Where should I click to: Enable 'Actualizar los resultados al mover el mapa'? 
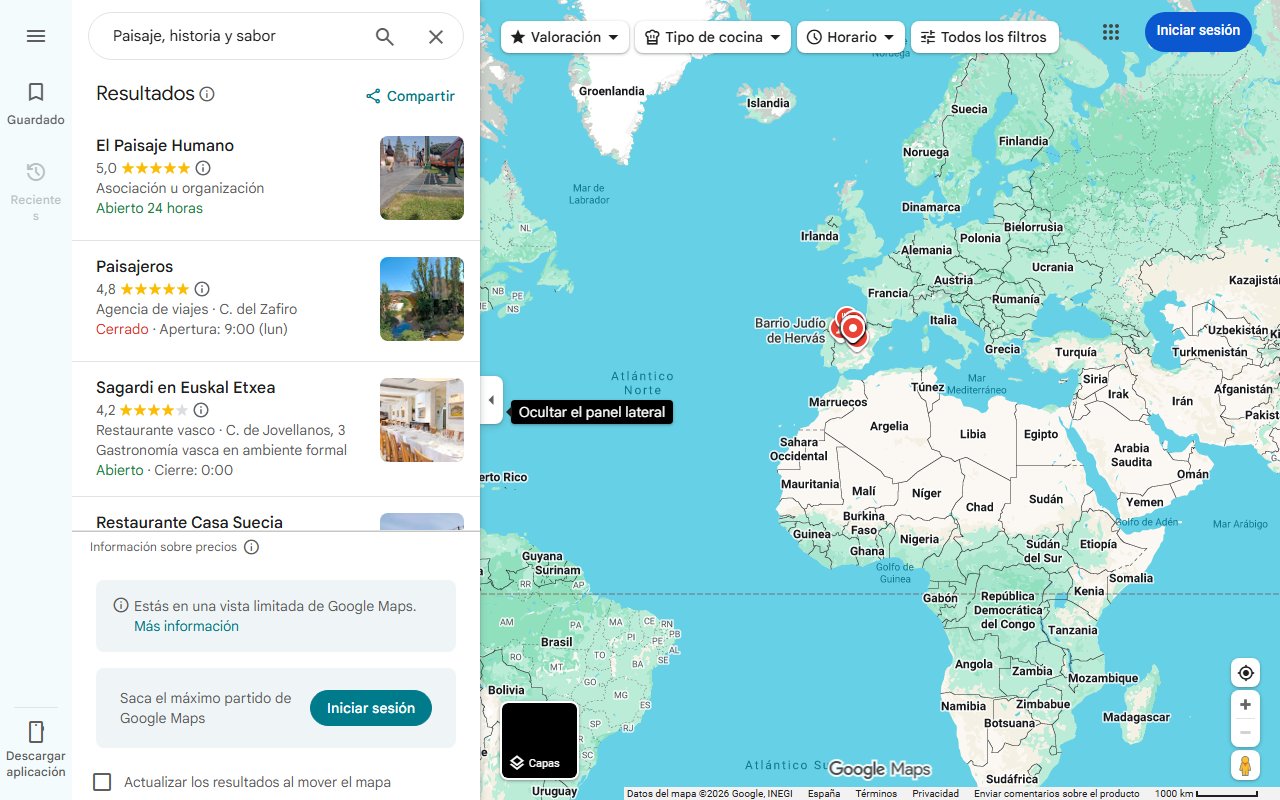tap(102, 782)
